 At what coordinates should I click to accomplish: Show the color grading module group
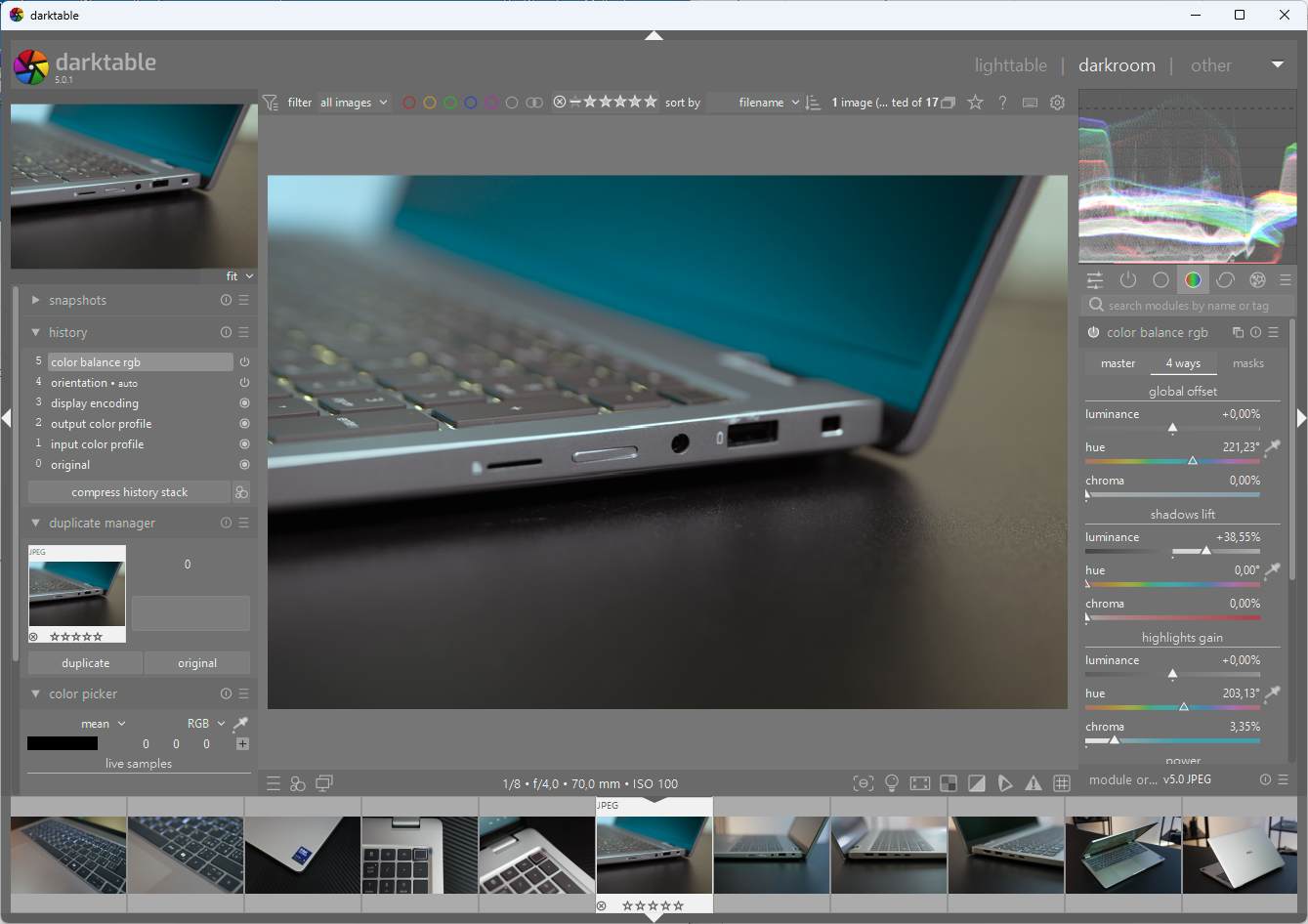point(1193,280)
